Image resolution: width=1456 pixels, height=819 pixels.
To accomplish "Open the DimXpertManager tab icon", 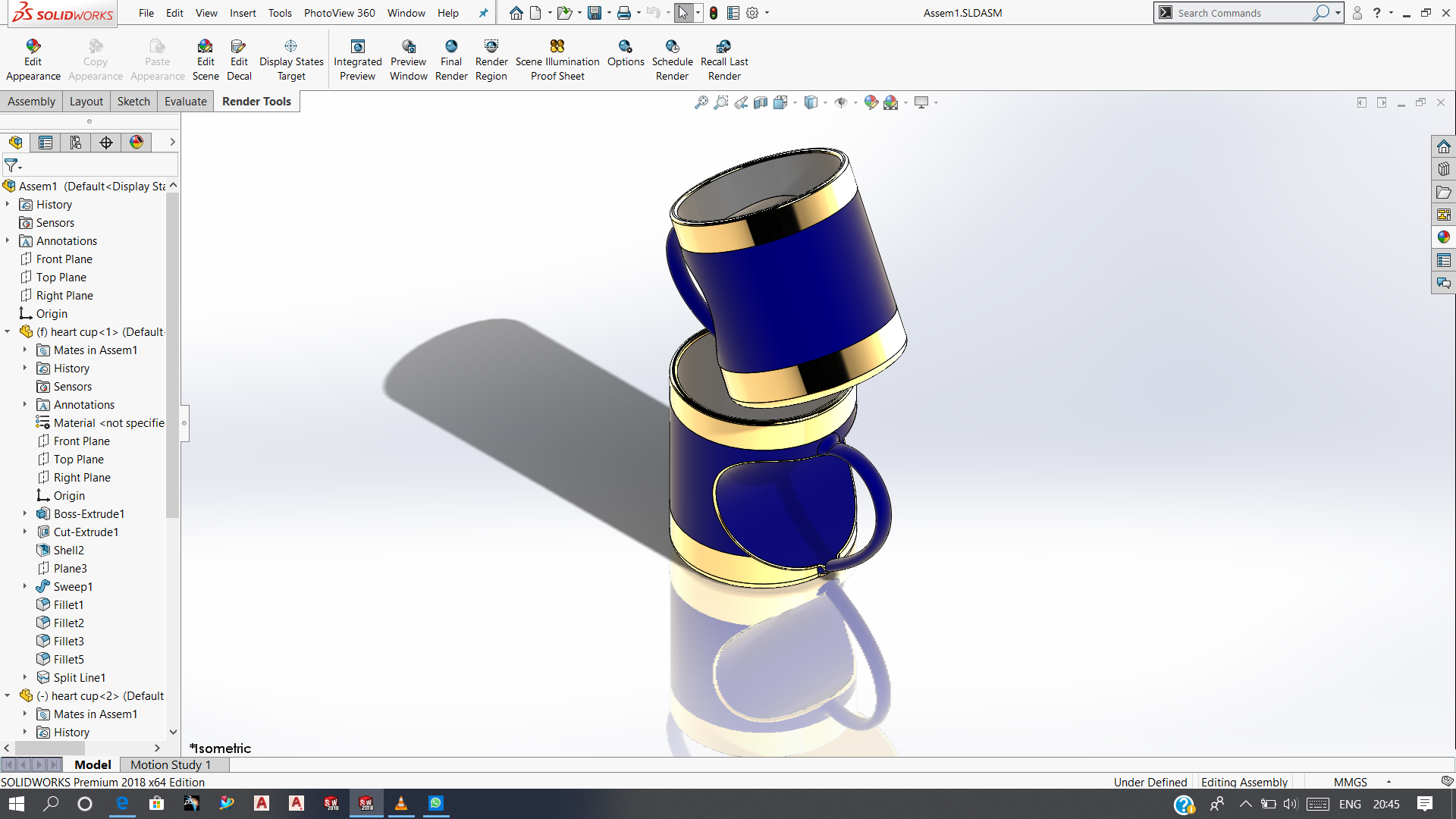I will (x=106, y=142).
